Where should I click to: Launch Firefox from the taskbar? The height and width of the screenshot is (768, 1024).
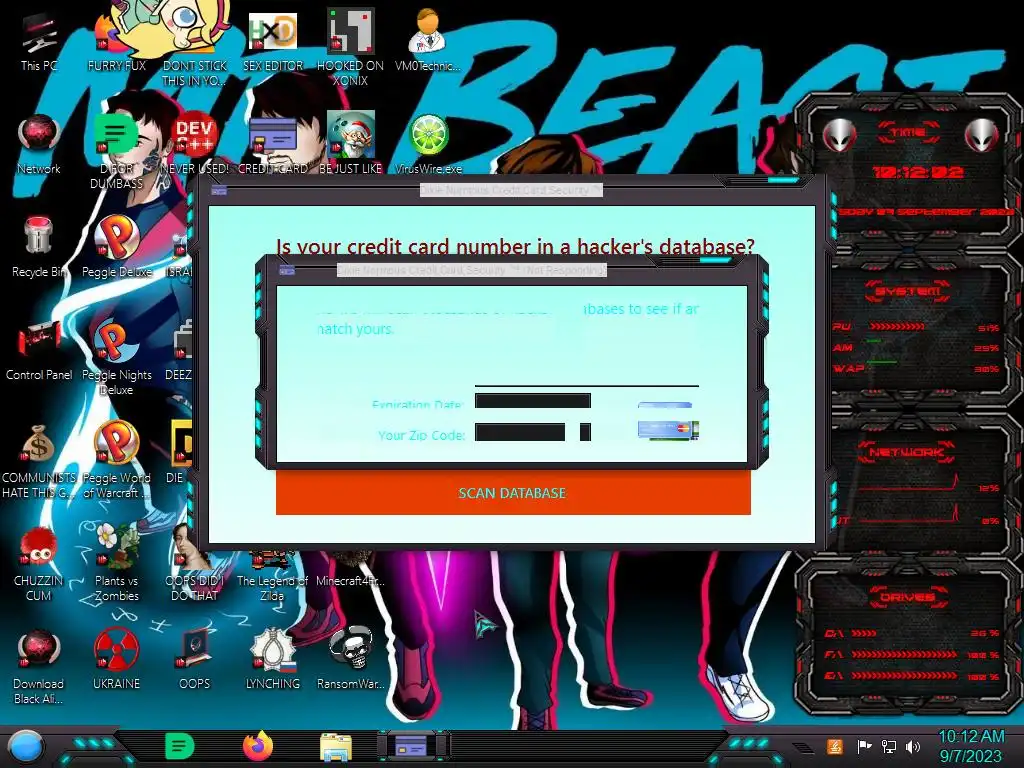pyautogui.click(x=257, y=746)
